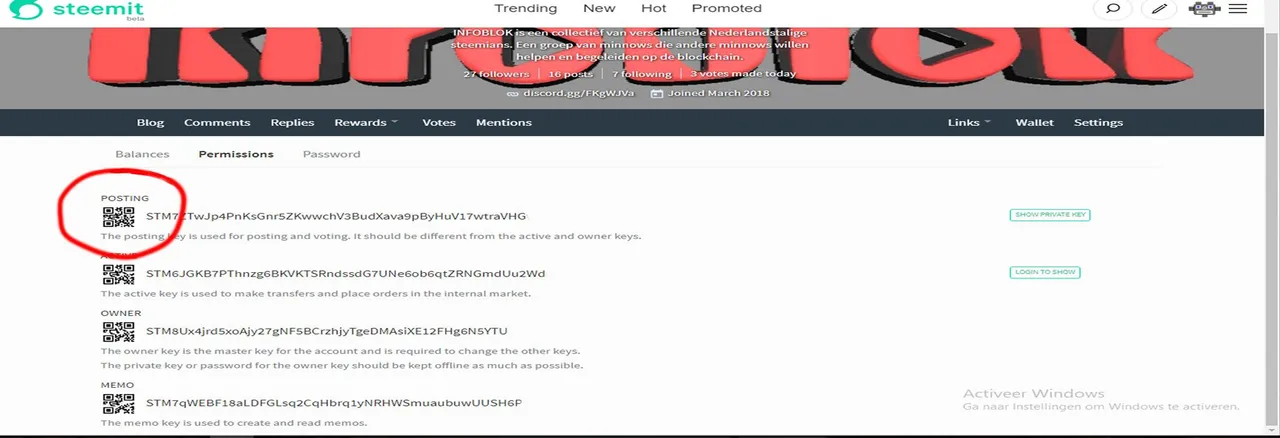Click the memo public key STM7qWEBF18 text
Screen dimensions: 1280x438
pyautogui.click(x=334, y=403)
